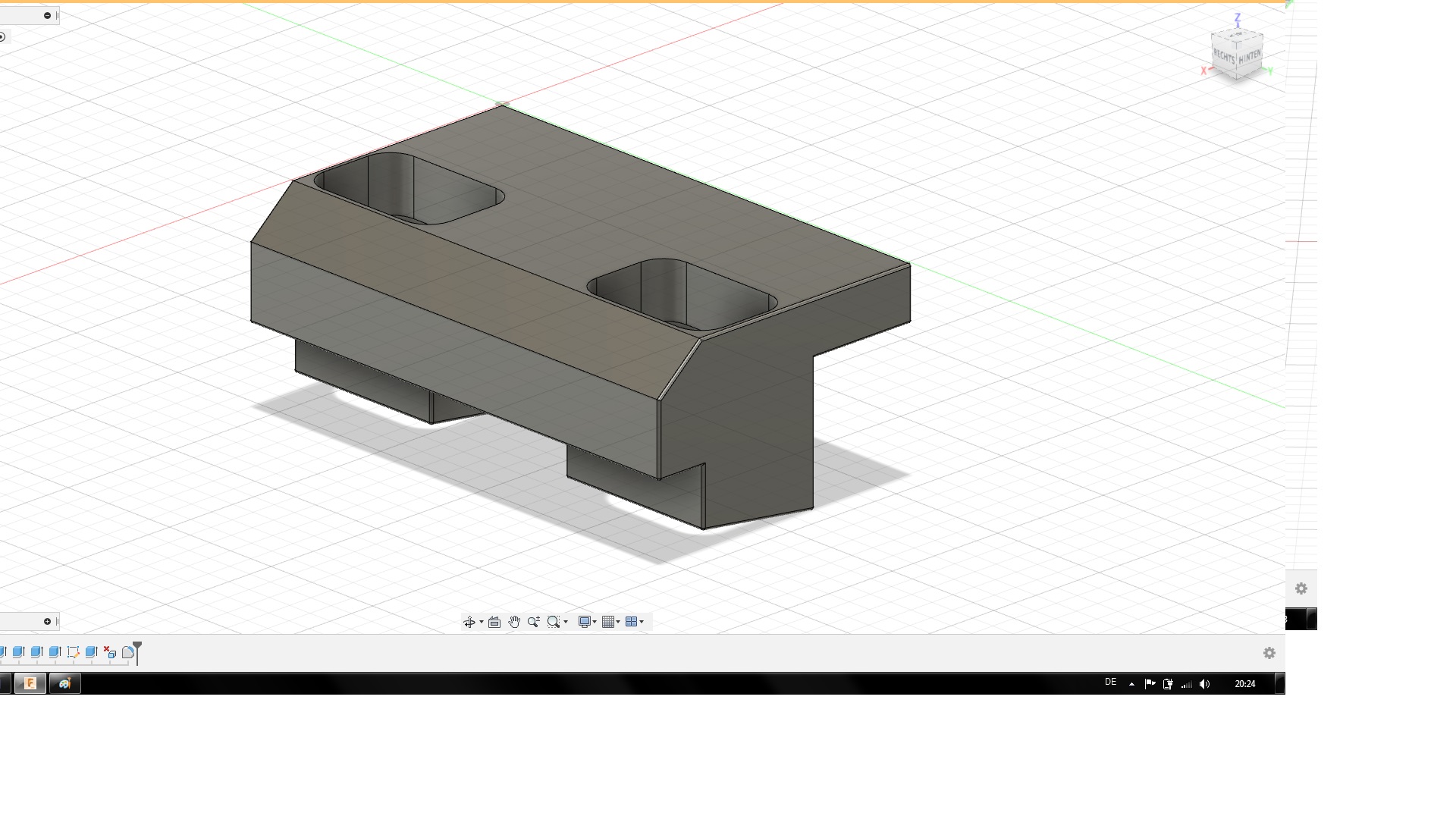Activate the Pan hand tool

[514, 623]
